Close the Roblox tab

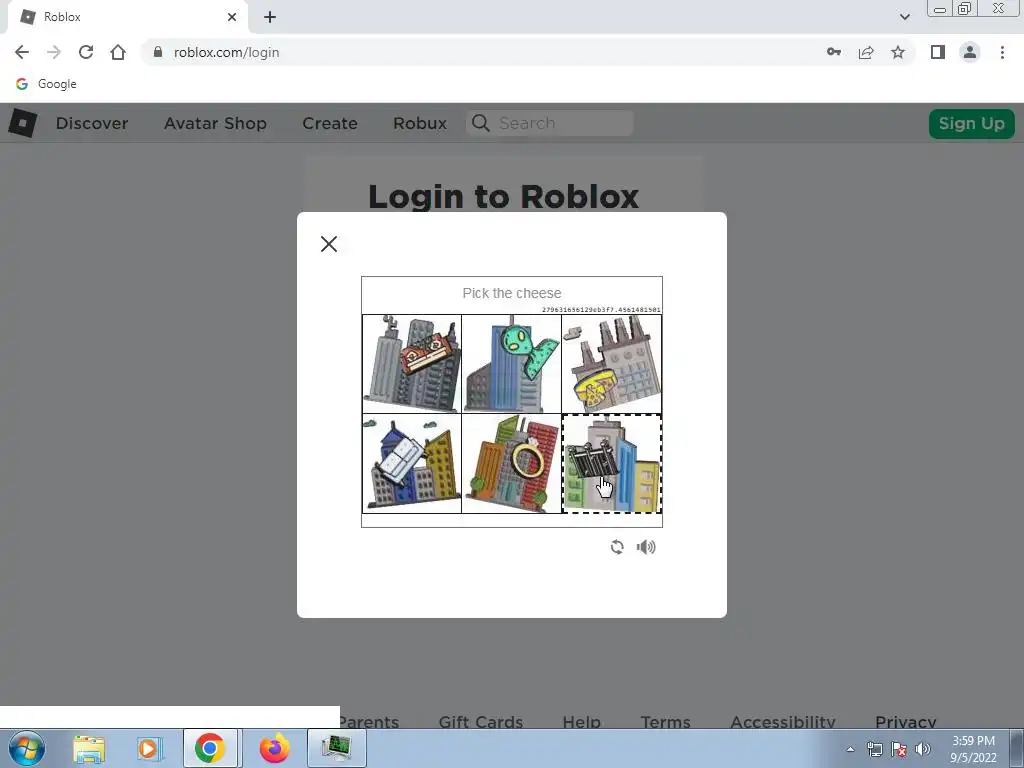click(232, 17)
